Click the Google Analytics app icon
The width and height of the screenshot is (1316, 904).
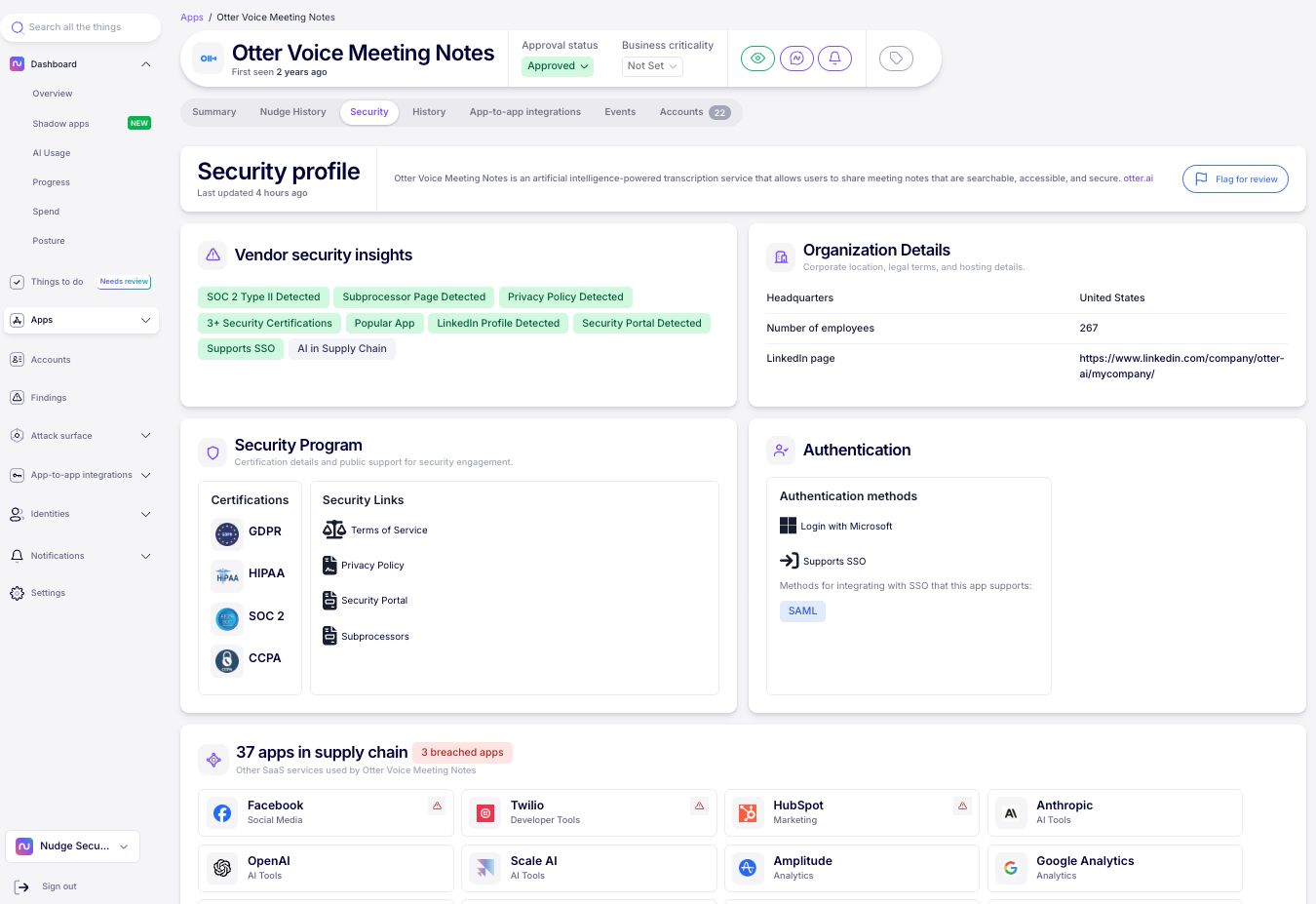pos(1011,868)
